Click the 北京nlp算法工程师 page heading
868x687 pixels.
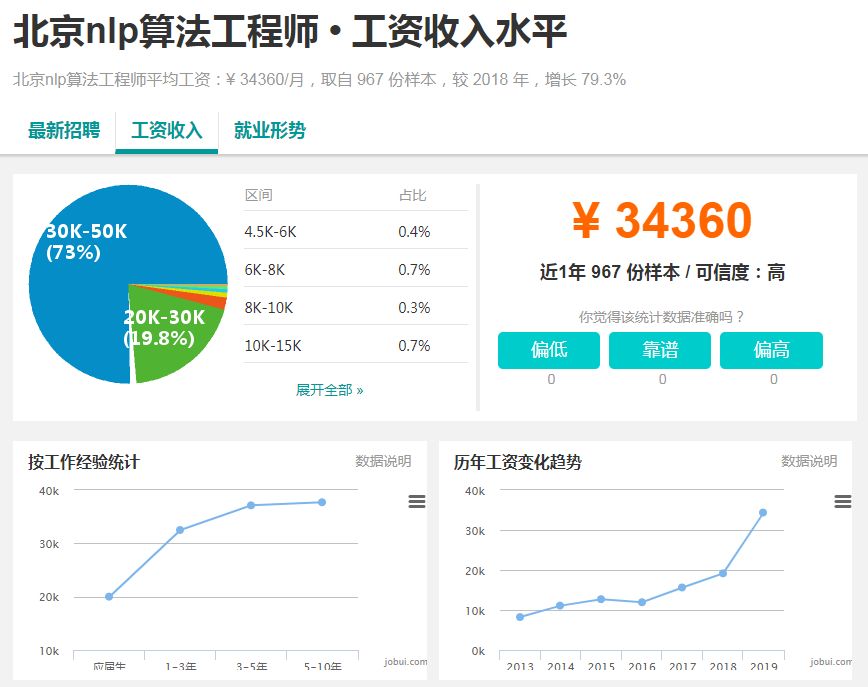point(290,31)
